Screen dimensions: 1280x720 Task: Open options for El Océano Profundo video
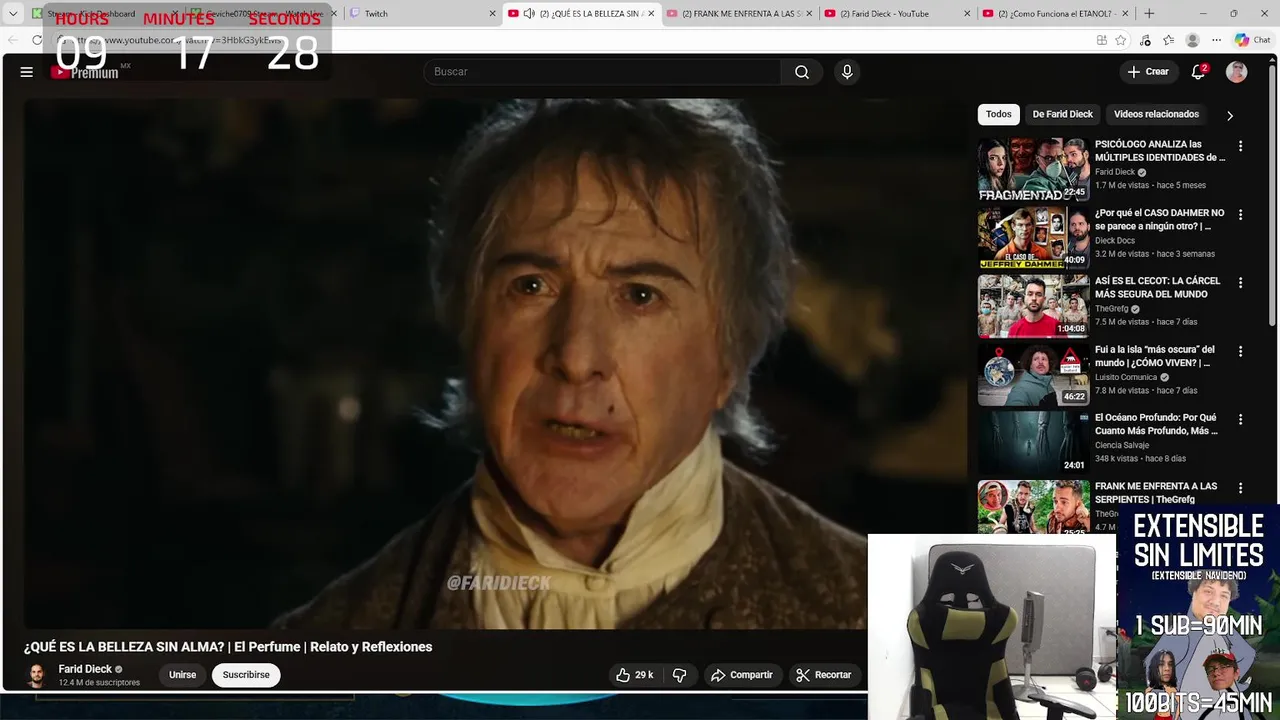[x=1240, y=420]
